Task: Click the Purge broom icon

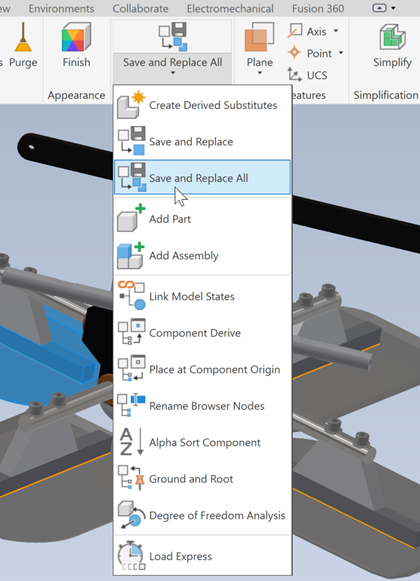Action: pos(23,37)
